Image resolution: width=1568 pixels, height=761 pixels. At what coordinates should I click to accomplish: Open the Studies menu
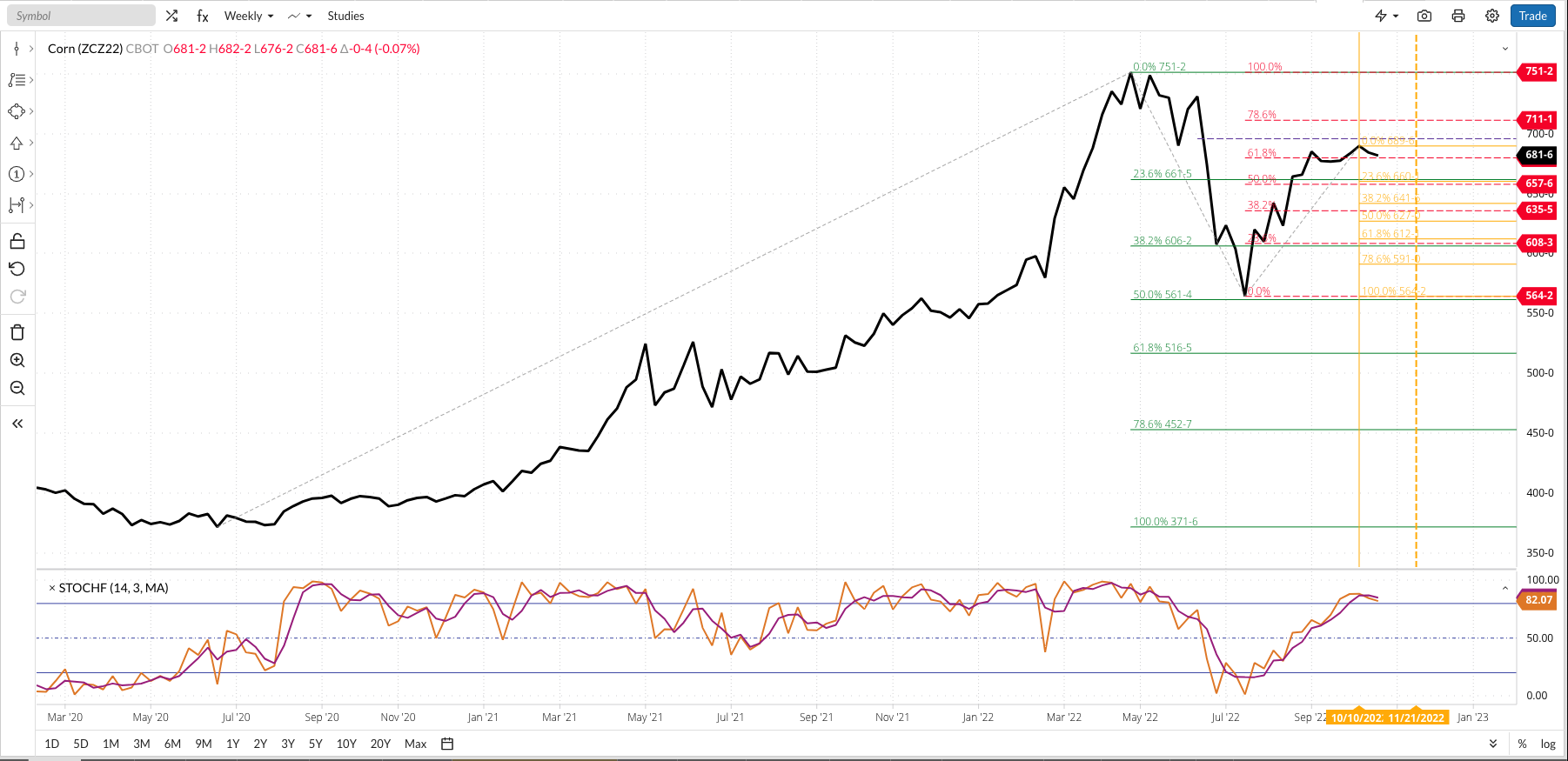345,16
